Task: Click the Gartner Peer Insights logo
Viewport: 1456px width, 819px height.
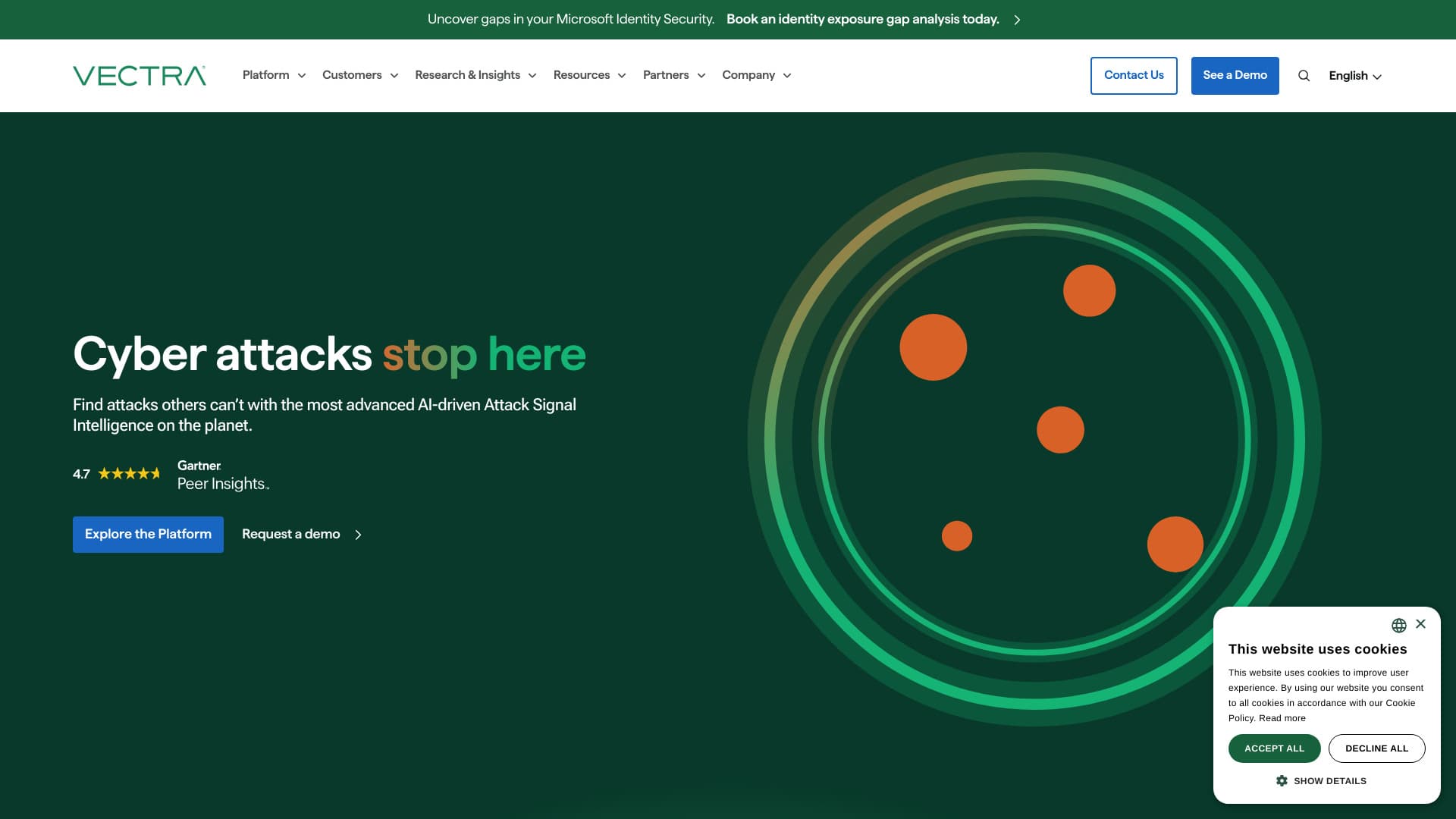Action: coord(222,475)
